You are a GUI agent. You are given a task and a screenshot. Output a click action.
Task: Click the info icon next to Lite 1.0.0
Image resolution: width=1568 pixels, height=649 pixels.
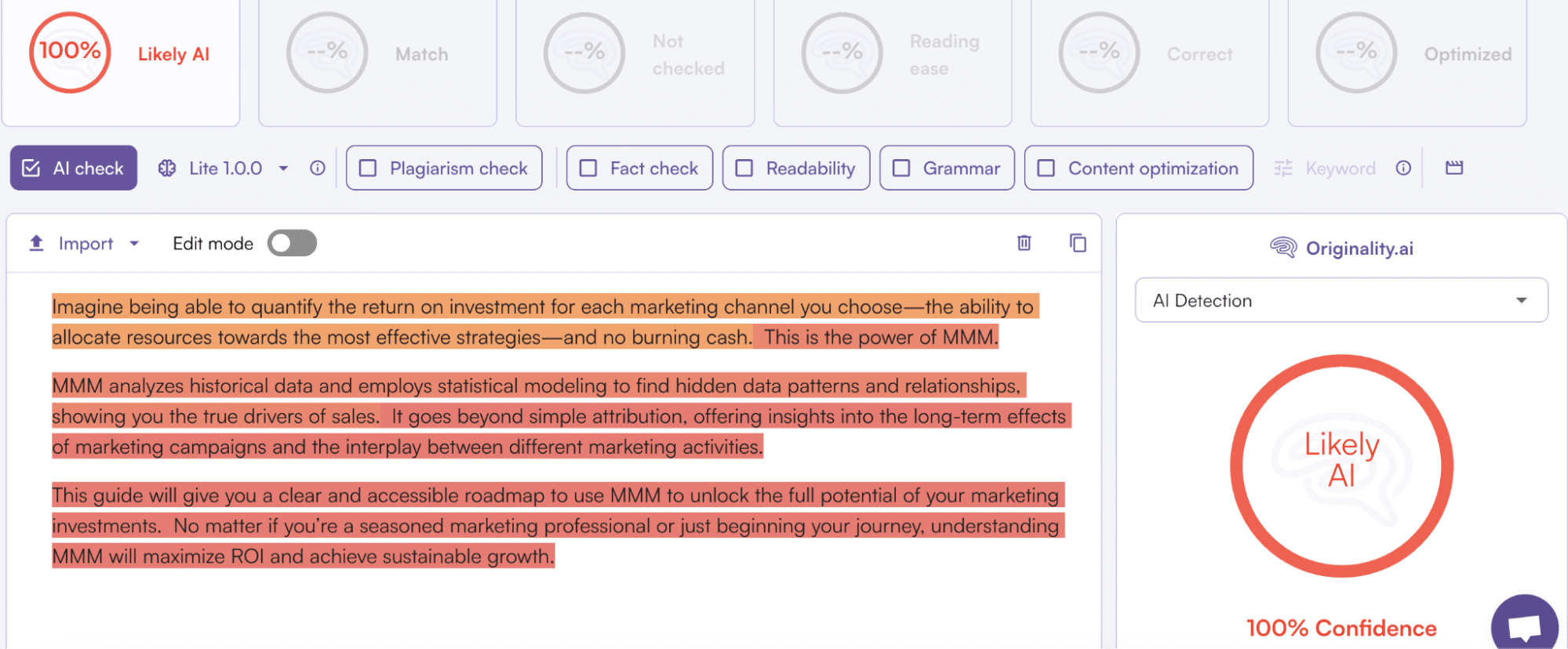[x=317, y=168]
